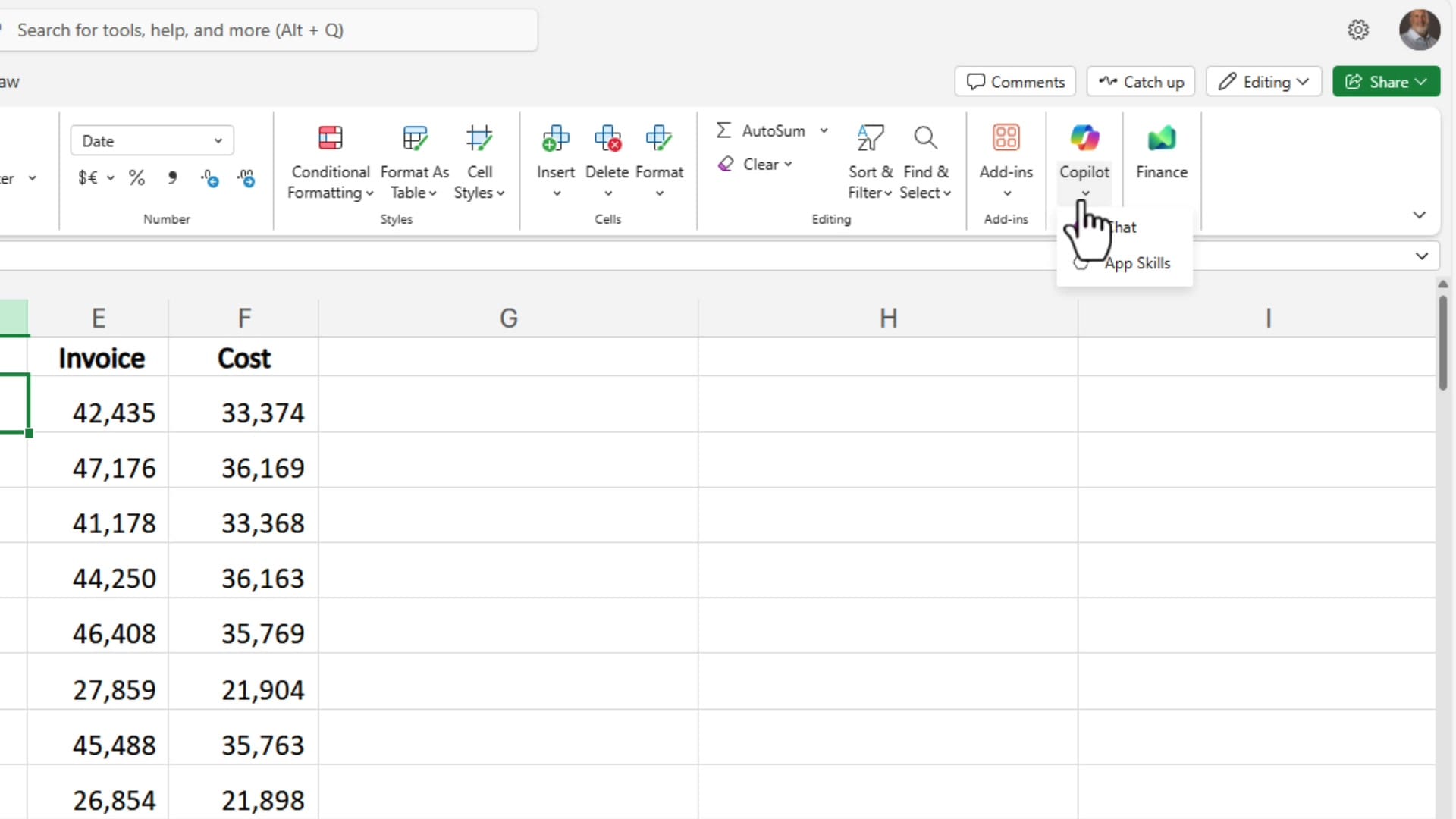
Task: Open the accounting format dropdown arrow
Action: point(111,177)
